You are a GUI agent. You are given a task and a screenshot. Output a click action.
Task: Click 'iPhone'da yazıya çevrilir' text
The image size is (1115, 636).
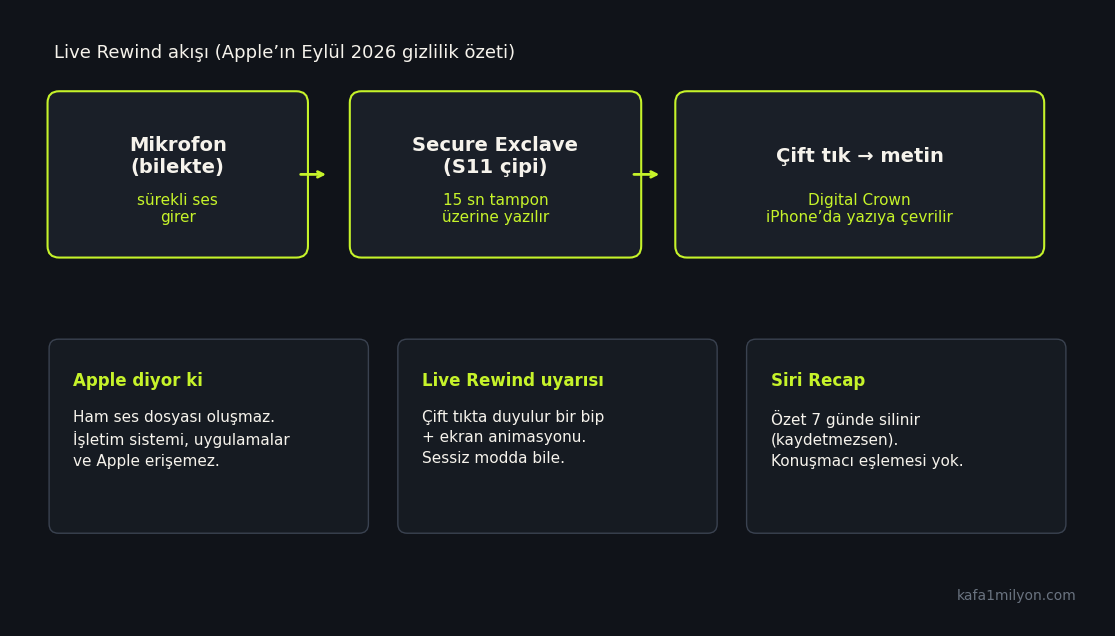coord(859,217)
